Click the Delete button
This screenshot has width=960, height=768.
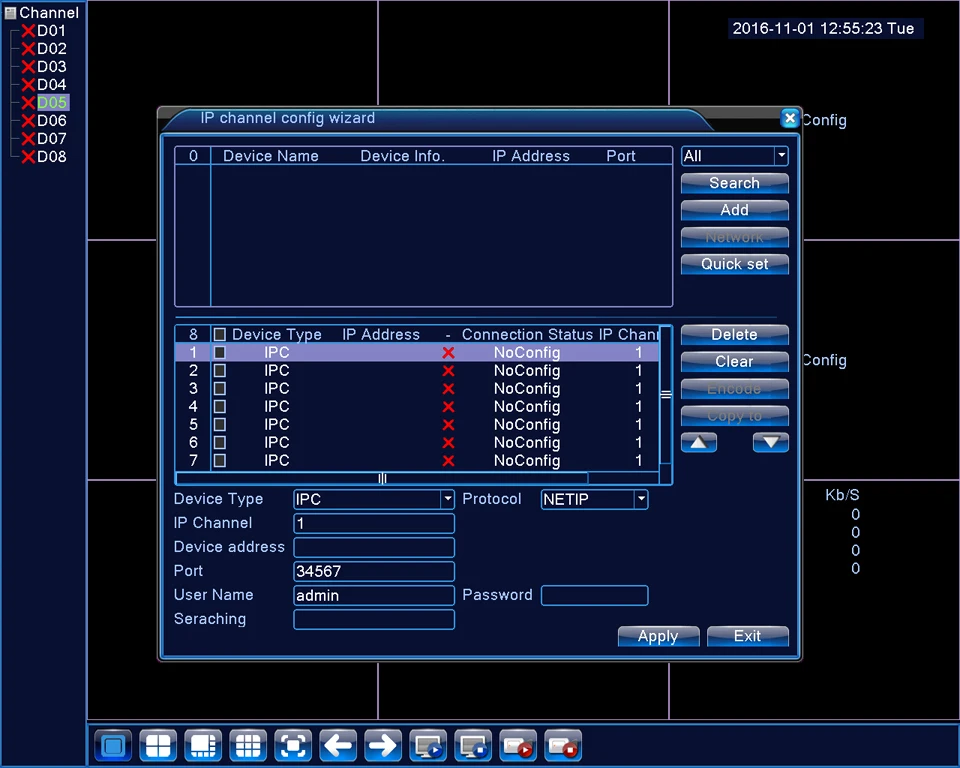(735, 334)
